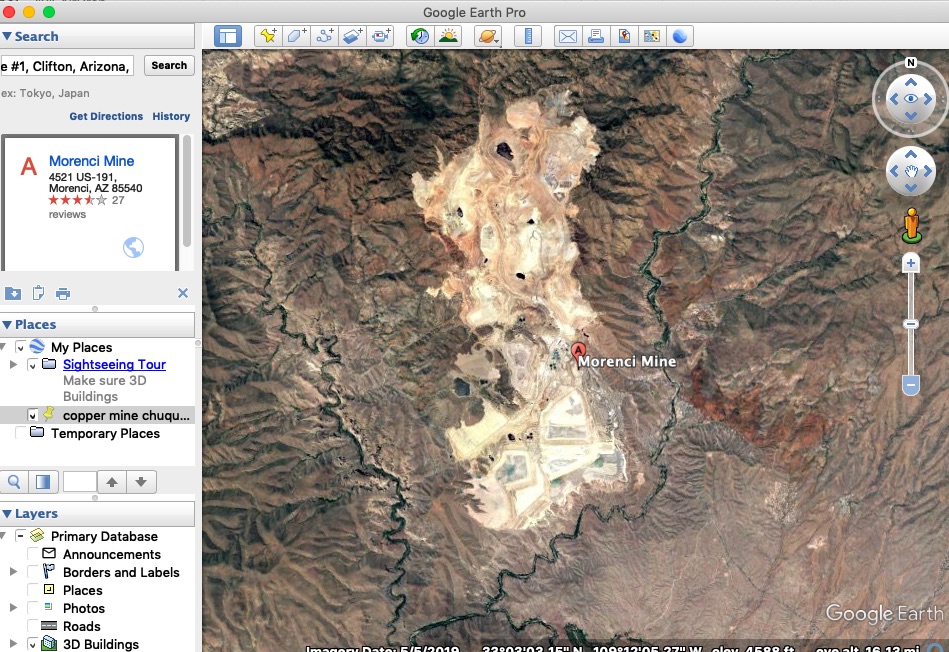Toggle sunlight across the landscape
949x652 pixels.
click(x=447, y=36)
